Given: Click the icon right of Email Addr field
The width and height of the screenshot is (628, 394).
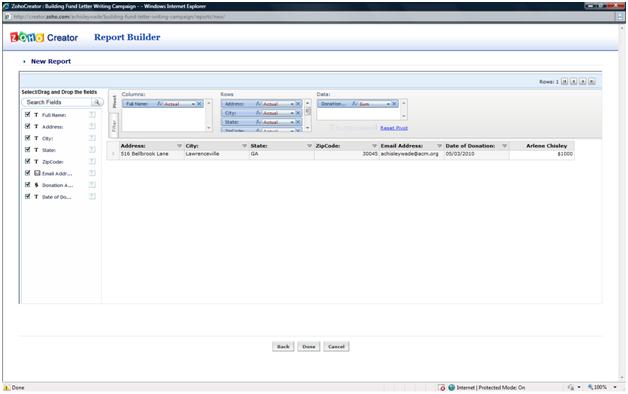Looking at the screenshot, I should pos(92,173).
